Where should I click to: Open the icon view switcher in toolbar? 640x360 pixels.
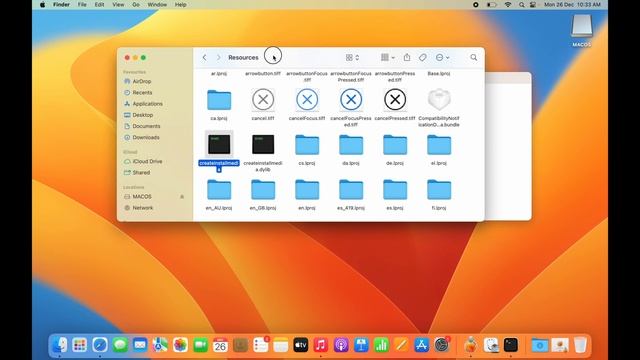point(352,58)
